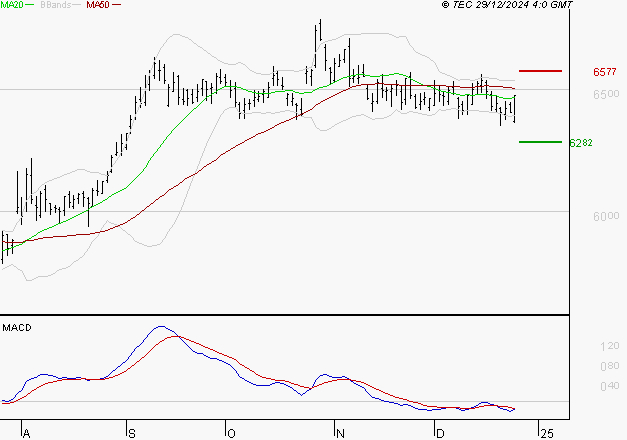
Task: Click the BBands legend label
Action: coord(55,5)
